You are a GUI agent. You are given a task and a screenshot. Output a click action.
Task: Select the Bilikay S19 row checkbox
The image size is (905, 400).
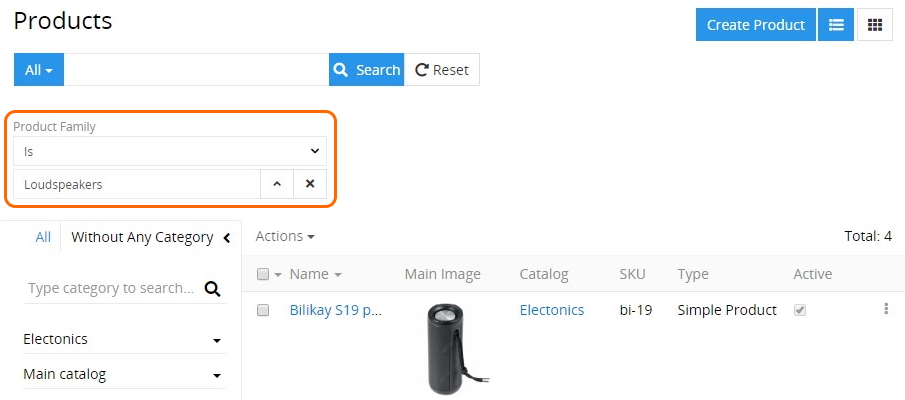pyautogui.click(x=263, y=311)
